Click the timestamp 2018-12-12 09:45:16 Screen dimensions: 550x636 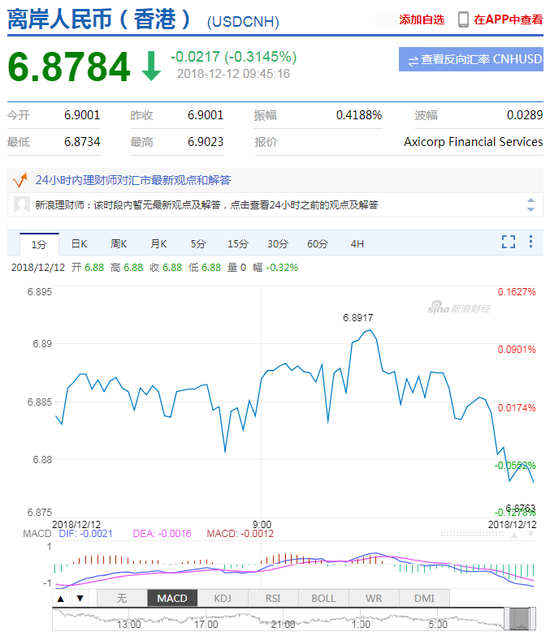tap(234, 74)
